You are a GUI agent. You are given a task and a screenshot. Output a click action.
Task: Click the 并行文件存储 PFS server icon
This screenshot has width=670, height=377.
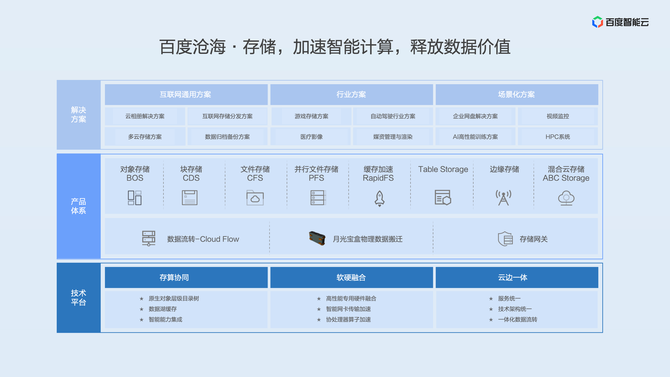[317, 197]
